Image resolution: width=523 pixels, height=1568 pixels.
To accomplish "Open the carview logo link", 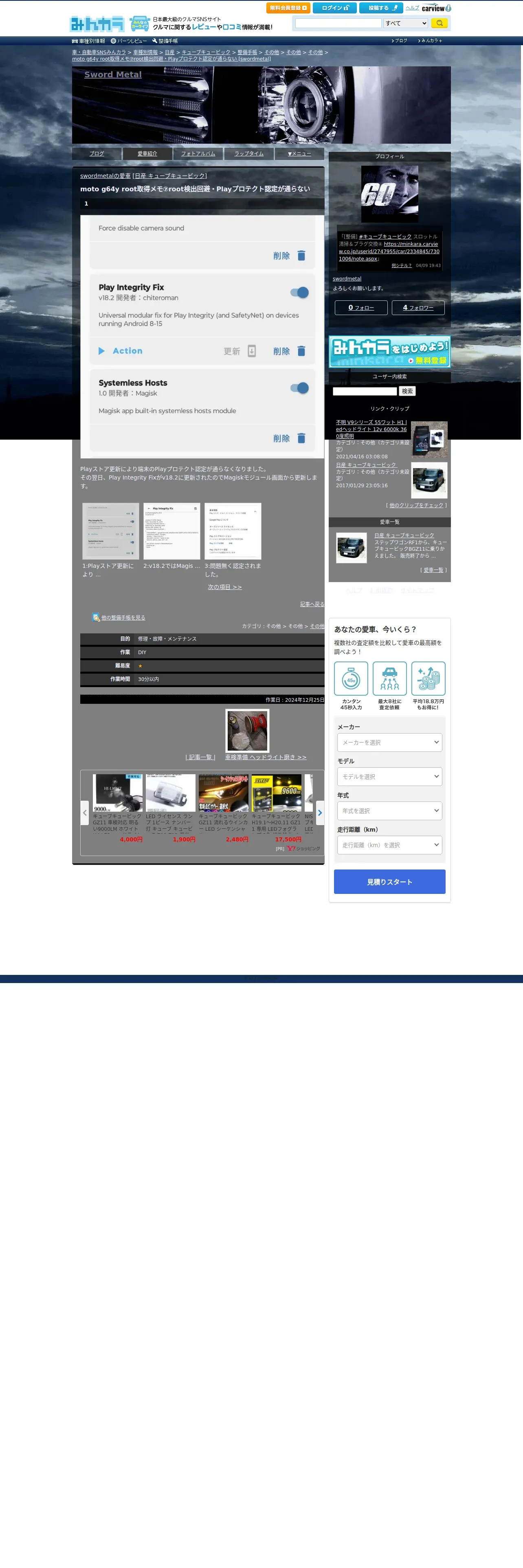I will 436,8.
